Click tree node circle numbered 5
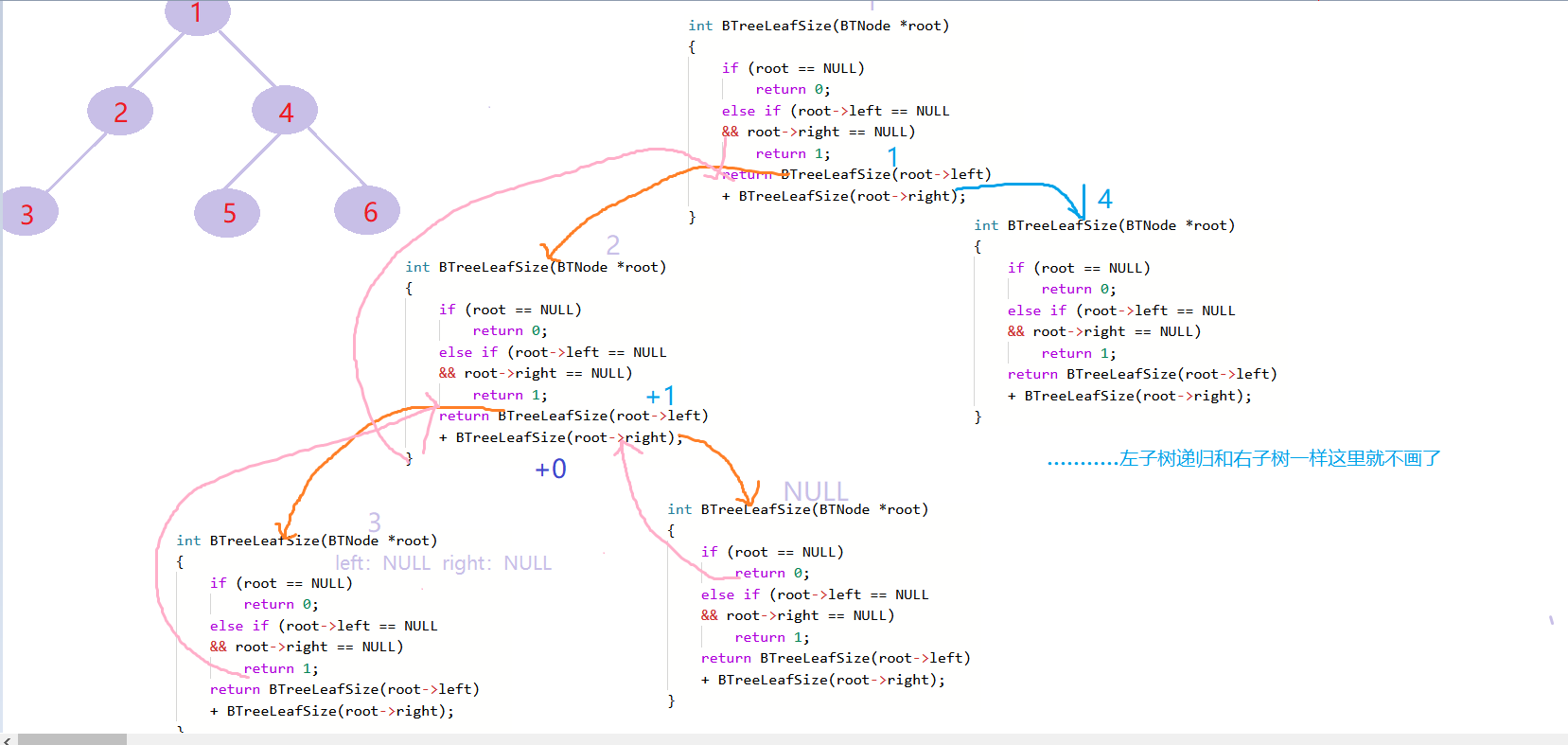 (227, 213)
